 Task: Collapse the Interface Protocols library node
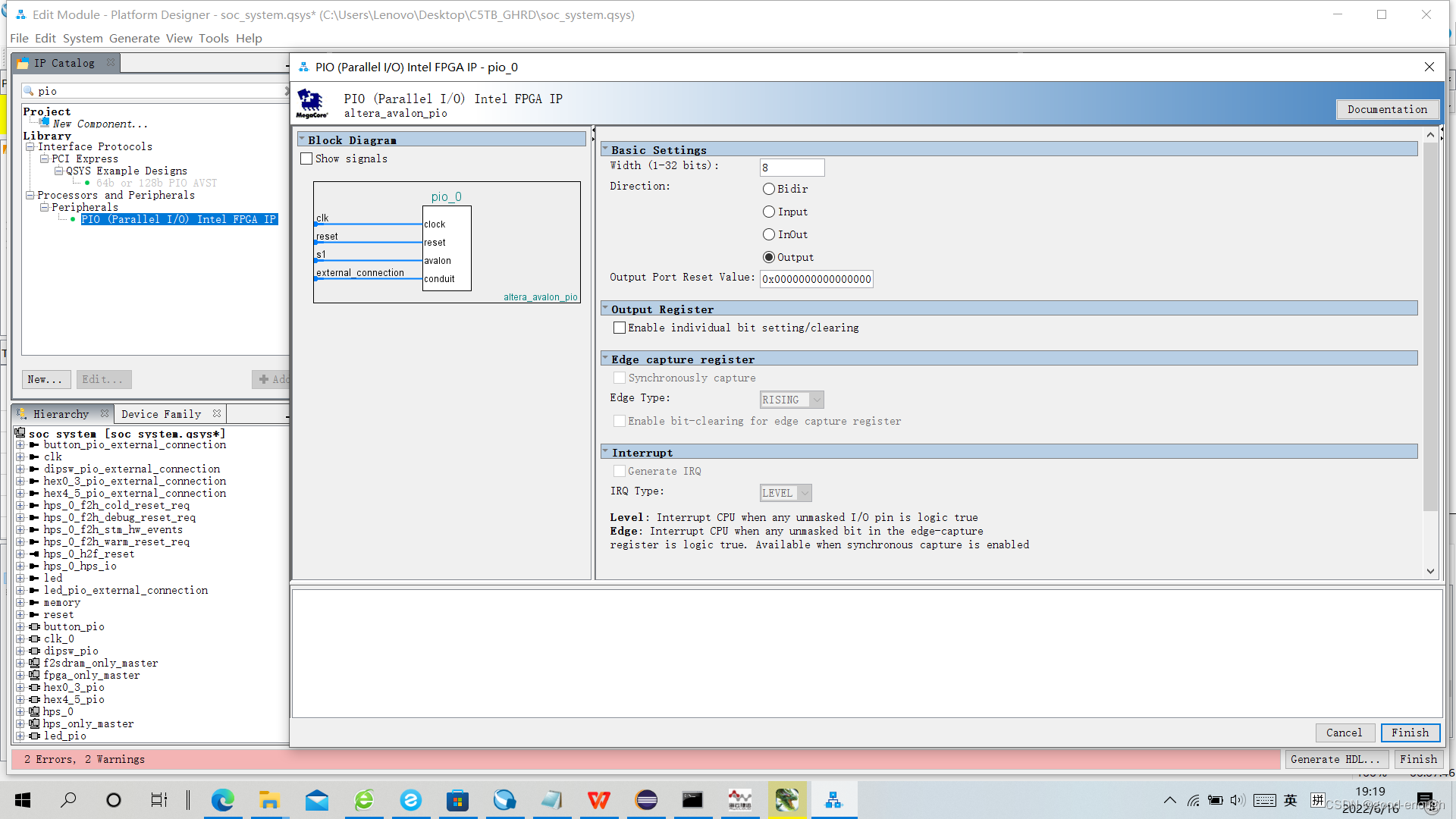coord(30,147)
